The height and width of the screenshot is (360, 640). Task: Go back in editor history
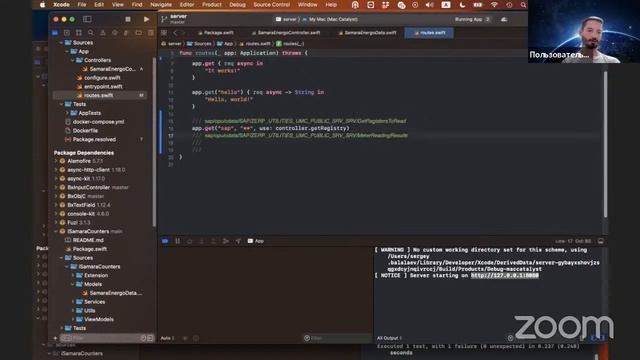pyautogui.click(x=175, y=33)
